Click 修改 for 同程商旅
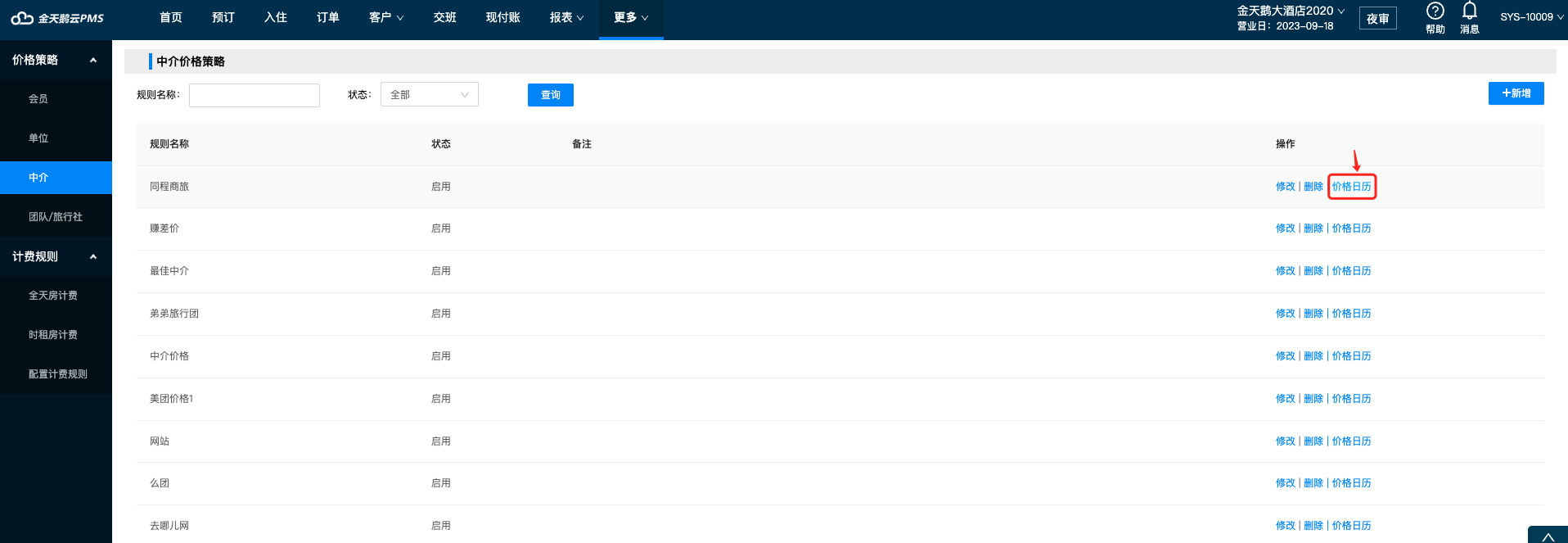This screenshot has width=1568, height=543. point(1286,187)
